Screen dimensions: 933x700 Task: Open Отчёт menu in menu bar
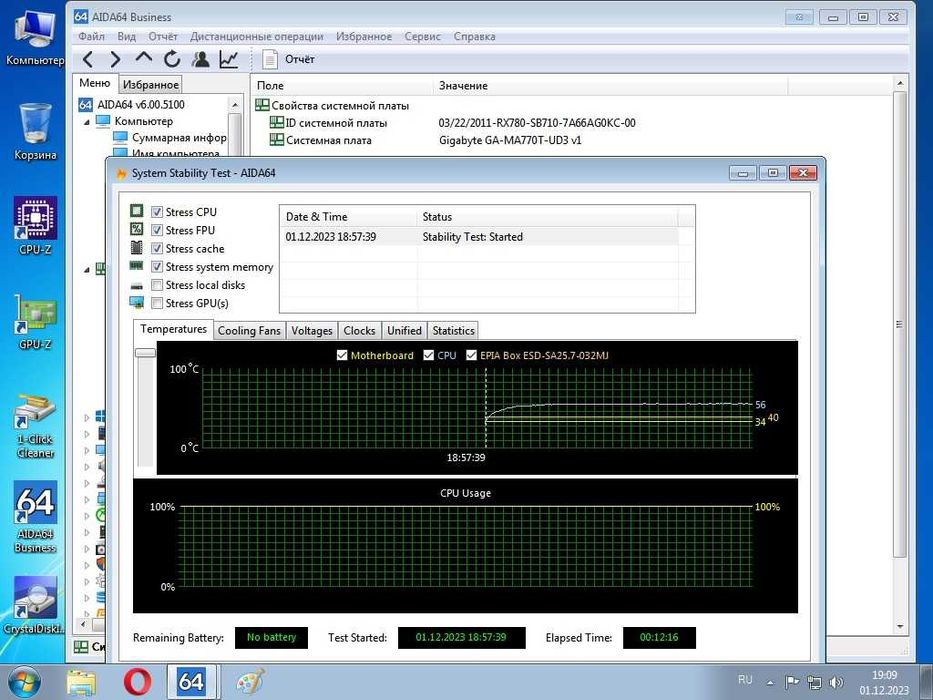163,36
